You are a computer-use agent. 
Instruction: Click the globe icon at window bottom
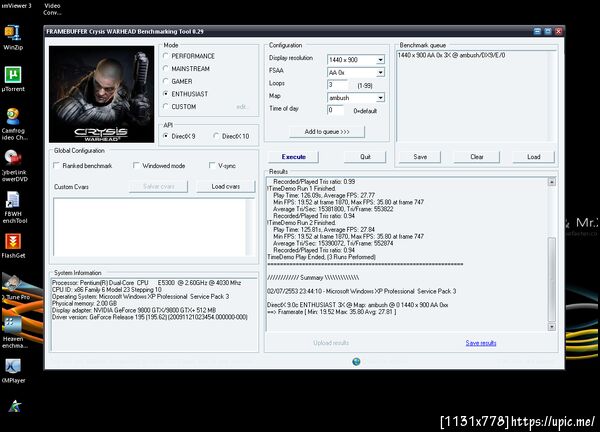point(356,361)
